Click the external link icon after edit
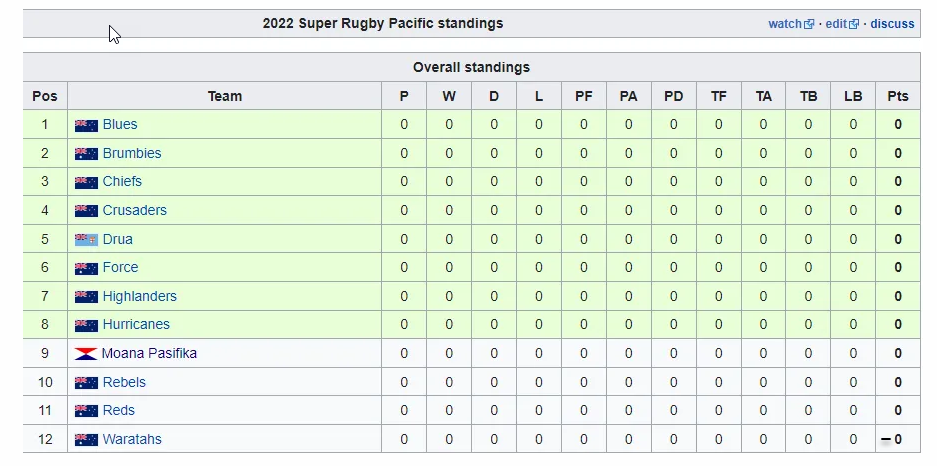The image size is (937, 466). [854, 24]
